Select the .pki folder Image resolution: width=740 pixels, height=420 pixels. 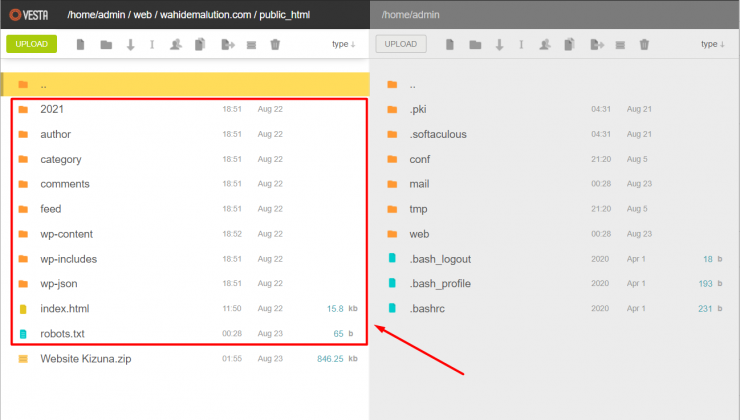(555, 109)
